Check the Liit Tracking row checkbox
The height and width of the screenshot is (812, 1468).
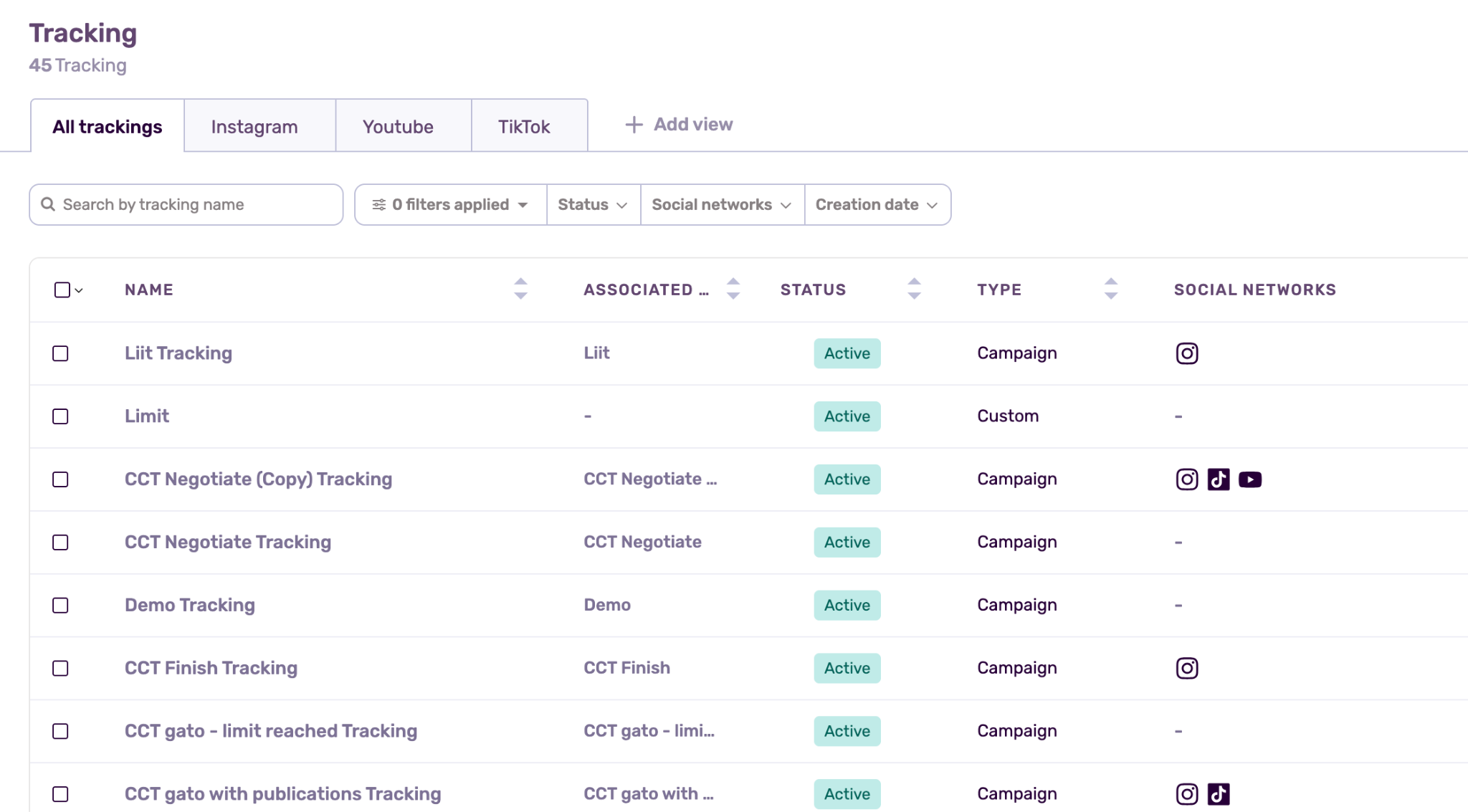tap(60, 353)
